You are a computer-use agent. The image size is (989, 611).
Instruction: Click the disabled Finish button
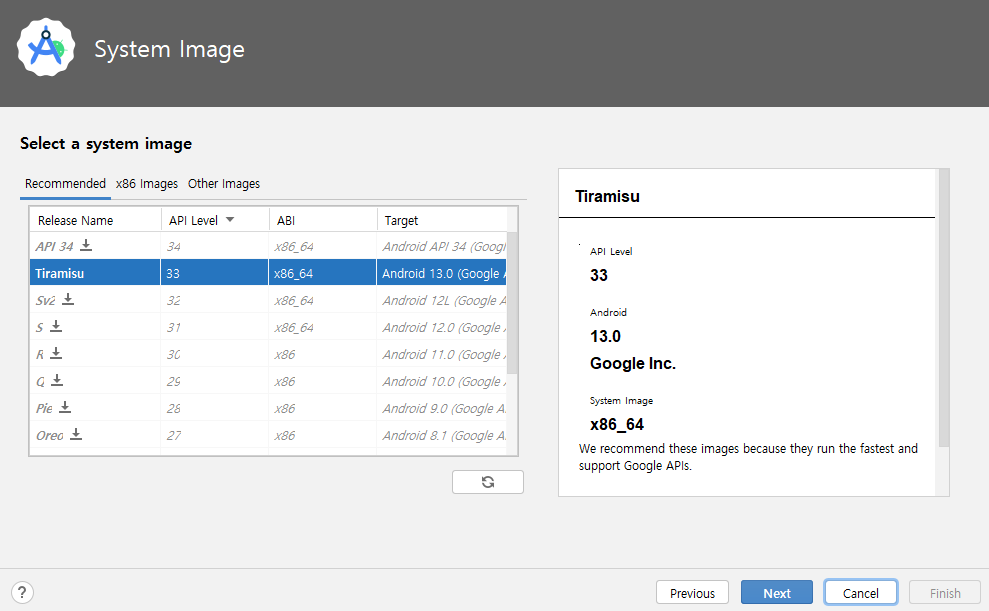click(945, 593)
